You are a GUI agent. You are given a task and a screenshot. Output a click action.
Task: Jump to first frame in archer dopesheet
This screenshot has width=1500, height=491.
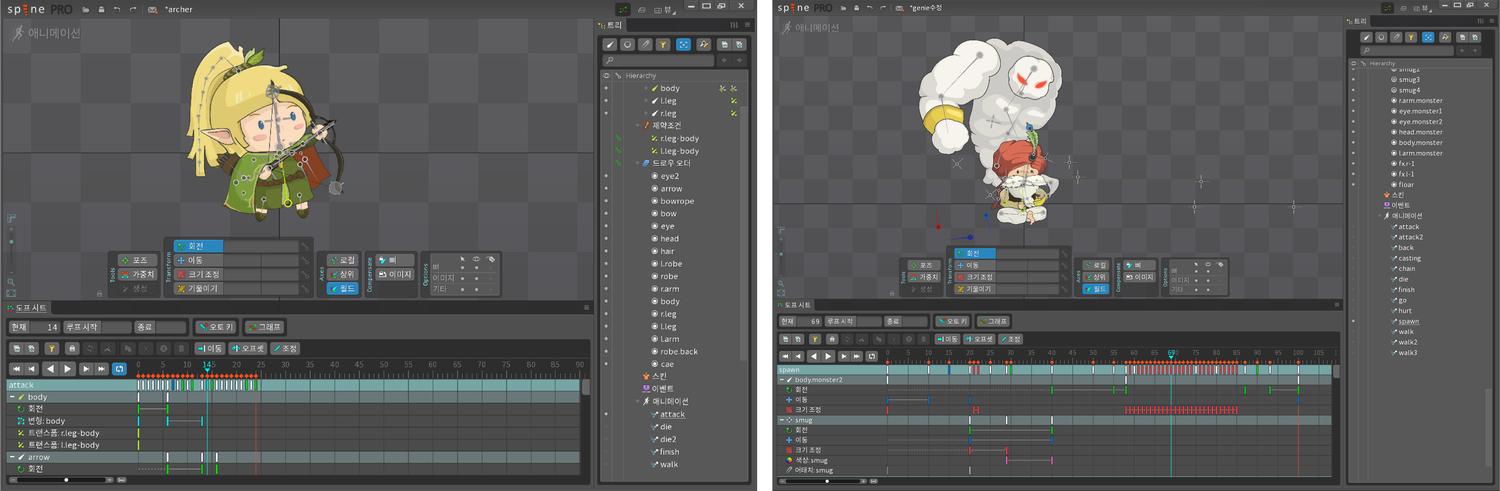[16, 369]
